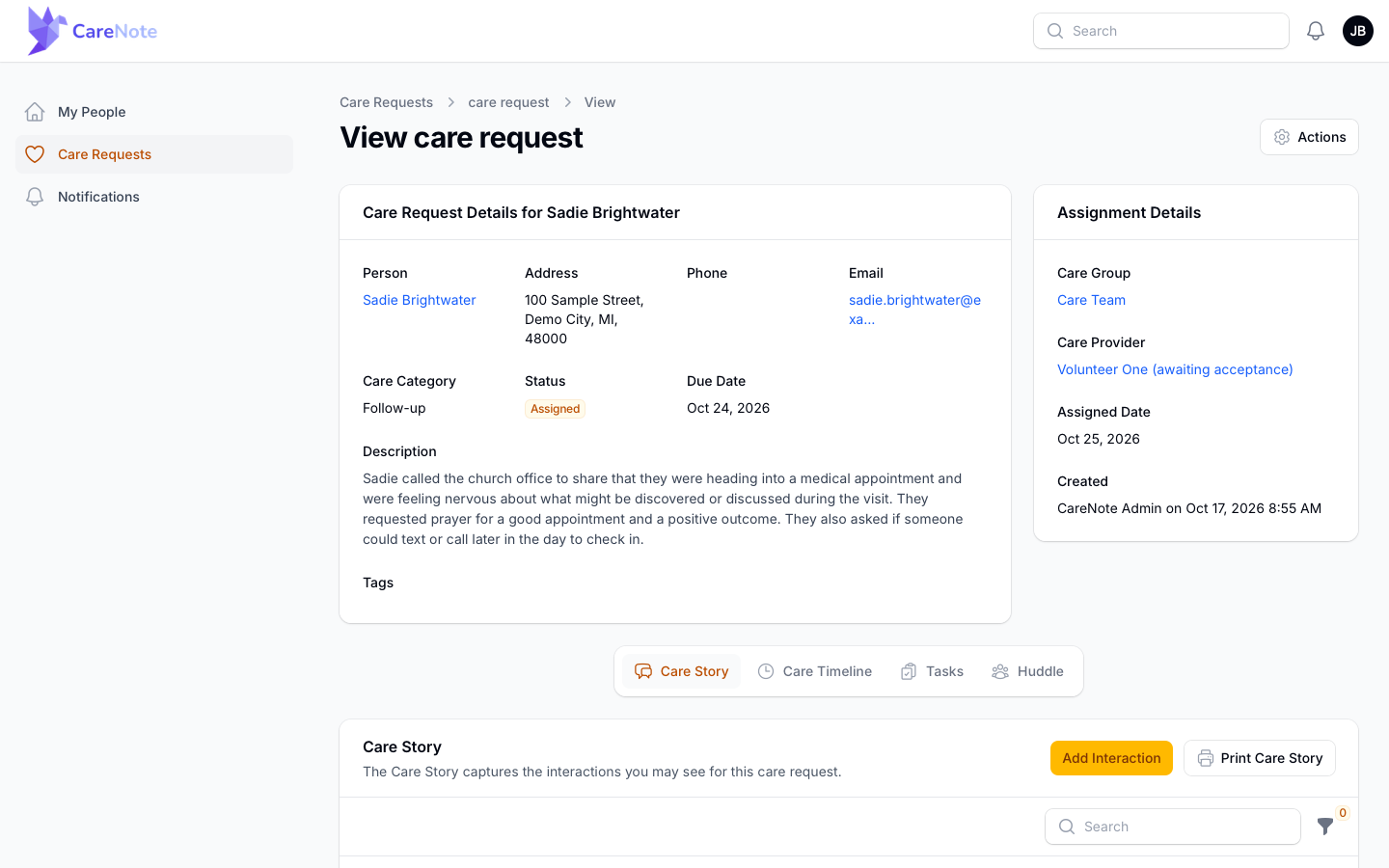Screen dimensions: 1389x868
Task: Click the CareNote Admin created text
Action: tap(1189, 508)
